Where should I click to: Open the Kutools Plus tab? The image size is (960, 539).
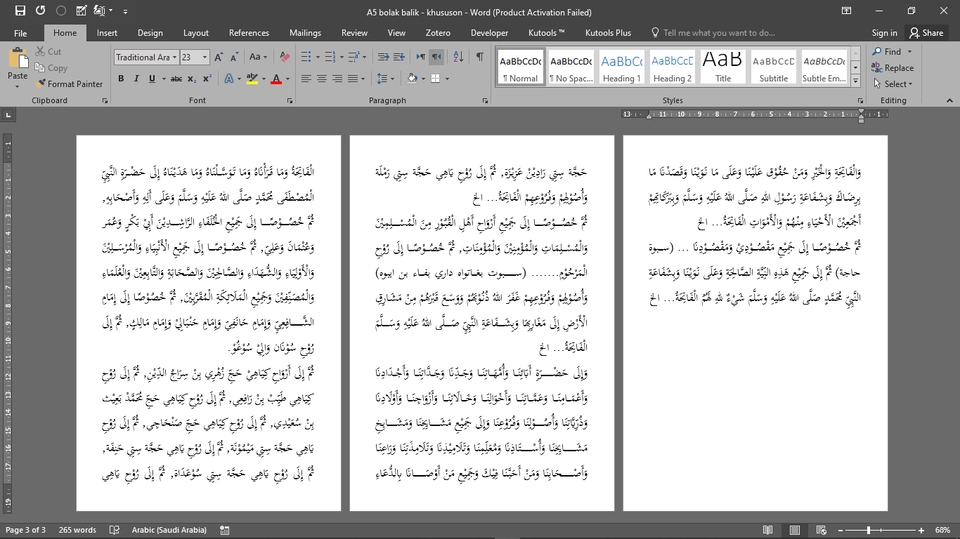click(609, 32)
